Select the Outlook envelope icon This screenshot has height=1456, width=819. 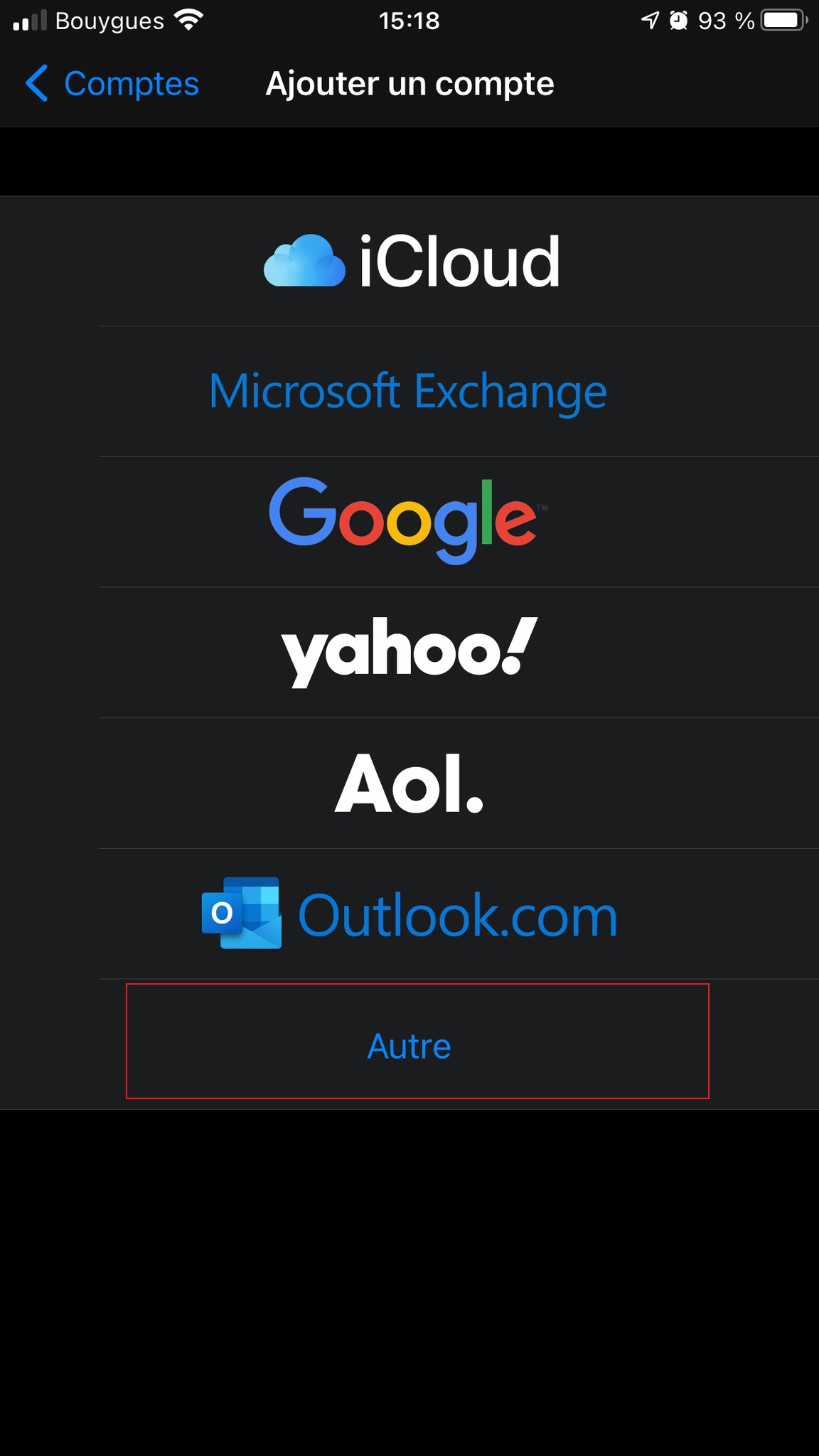point(242,913)
